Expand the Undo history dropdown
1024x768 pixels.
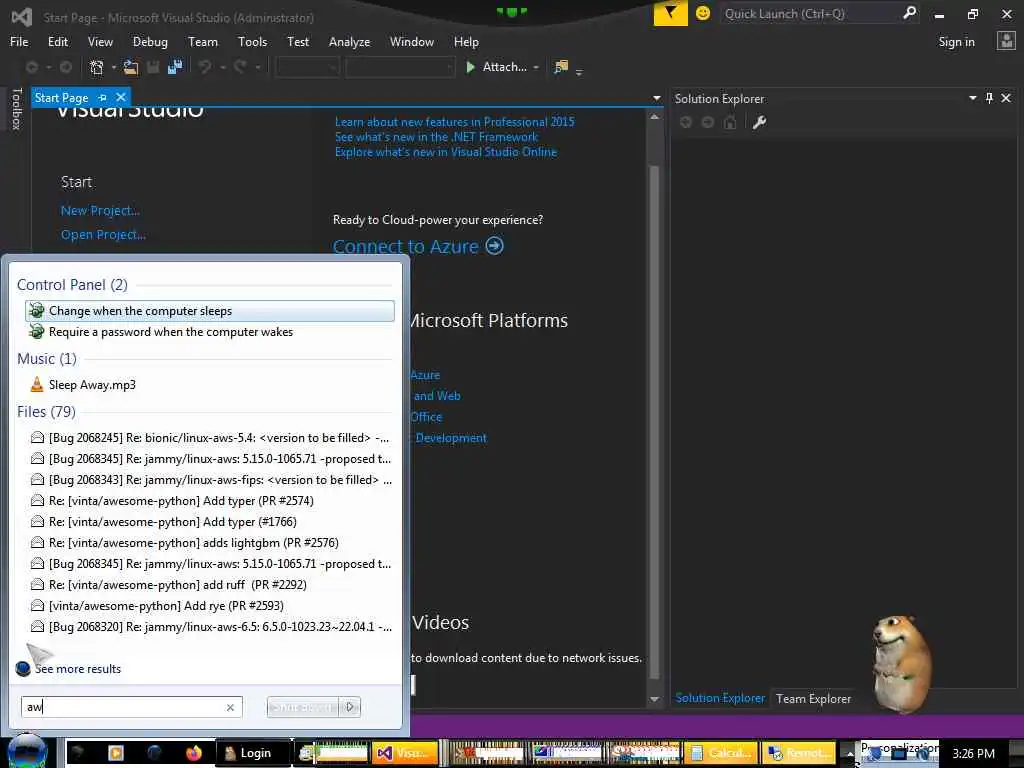click(x=223, y=67)
